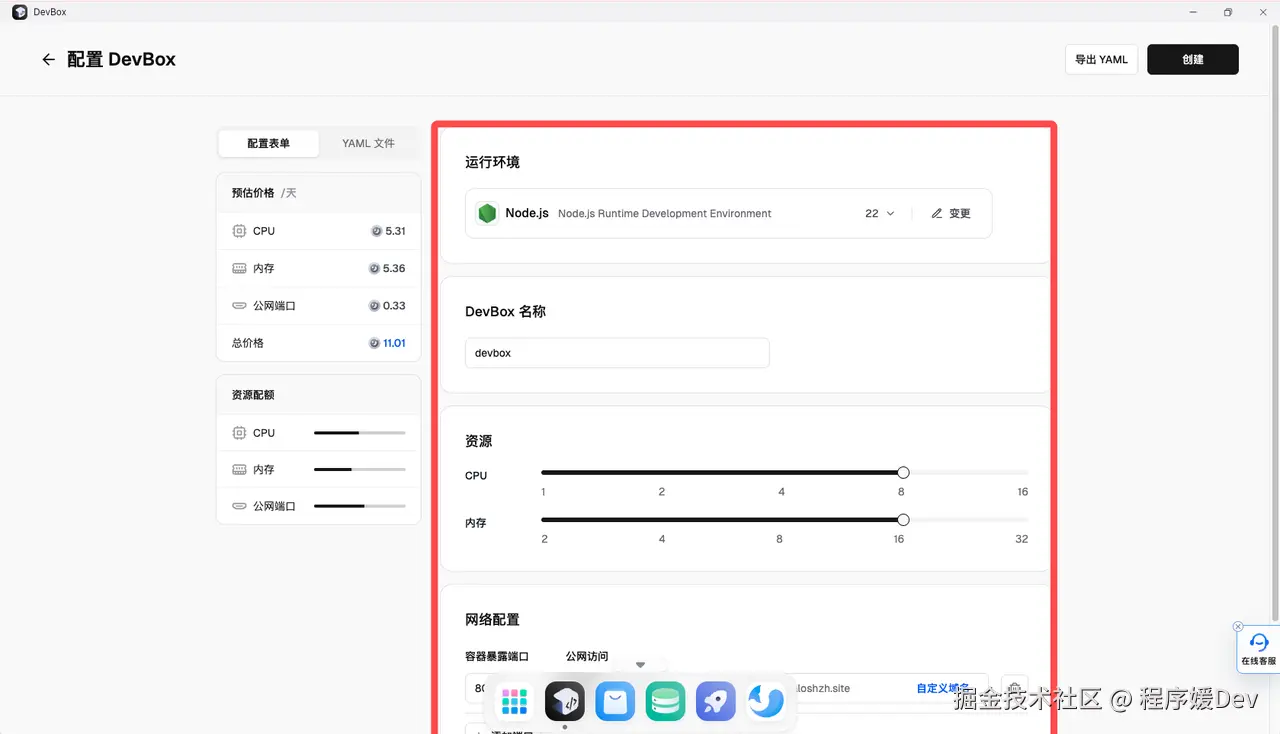Click CPU slider tick label 2
The height and width of the screenshot is (734, 1280).
click(x=661, y=492)
